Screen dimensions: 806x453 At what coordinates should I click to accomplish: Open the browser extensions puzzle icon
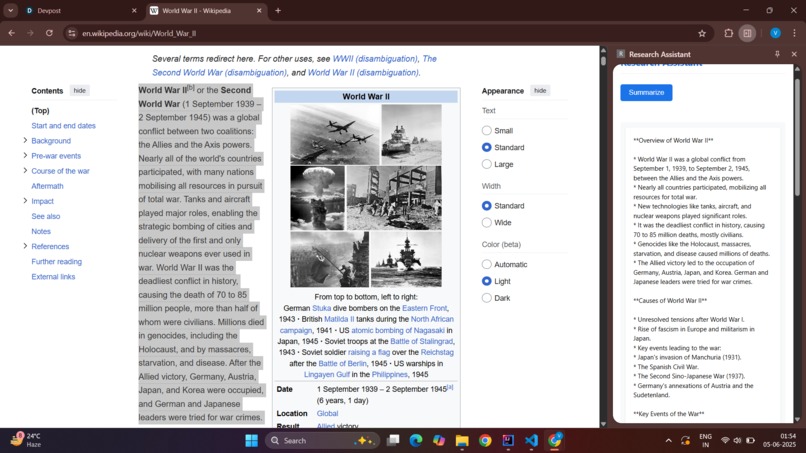tap(728, 33)
